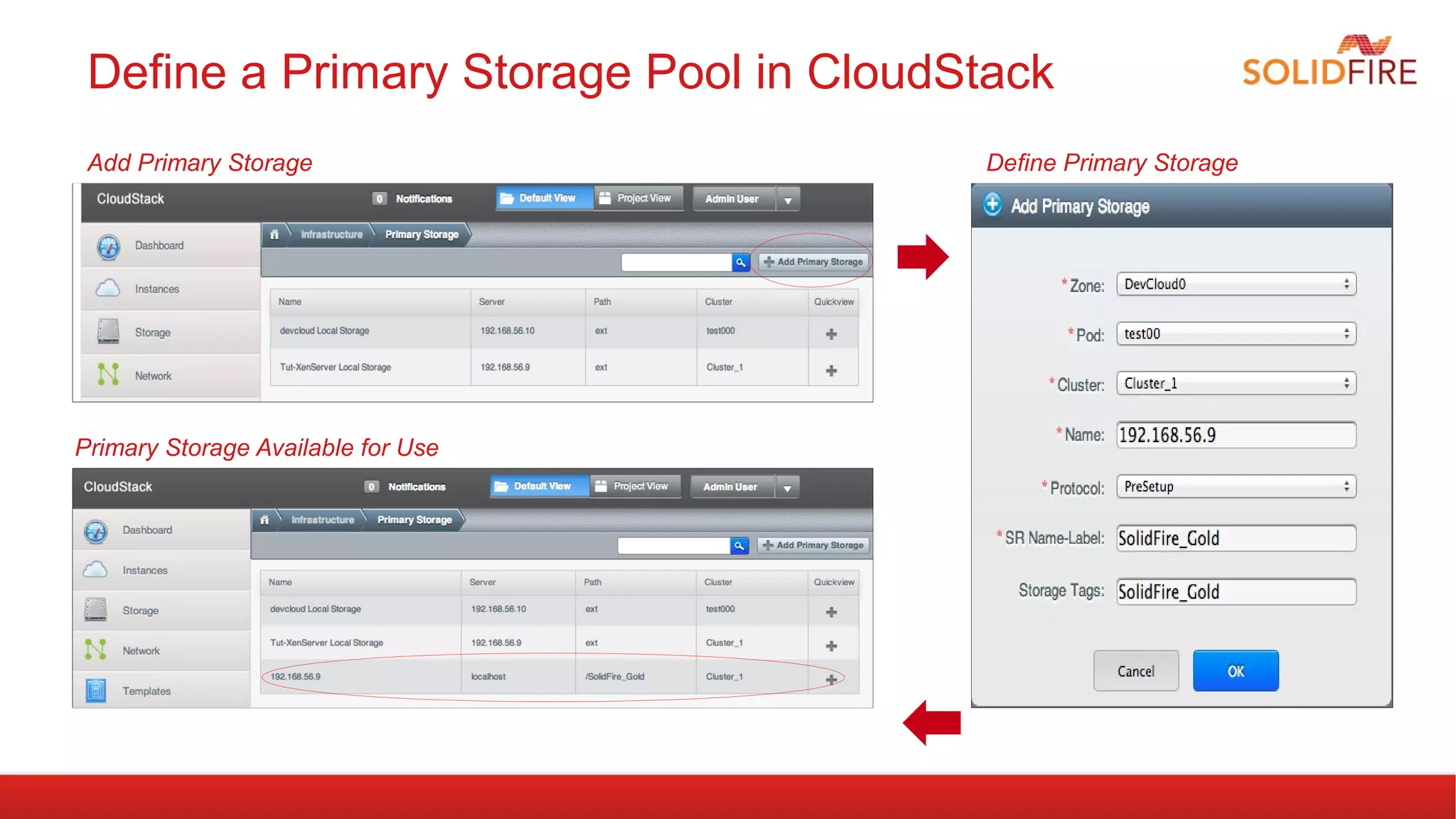1456x819 pixels.
Task: Click Server column header in bottom table
Action: pos(518,582)
